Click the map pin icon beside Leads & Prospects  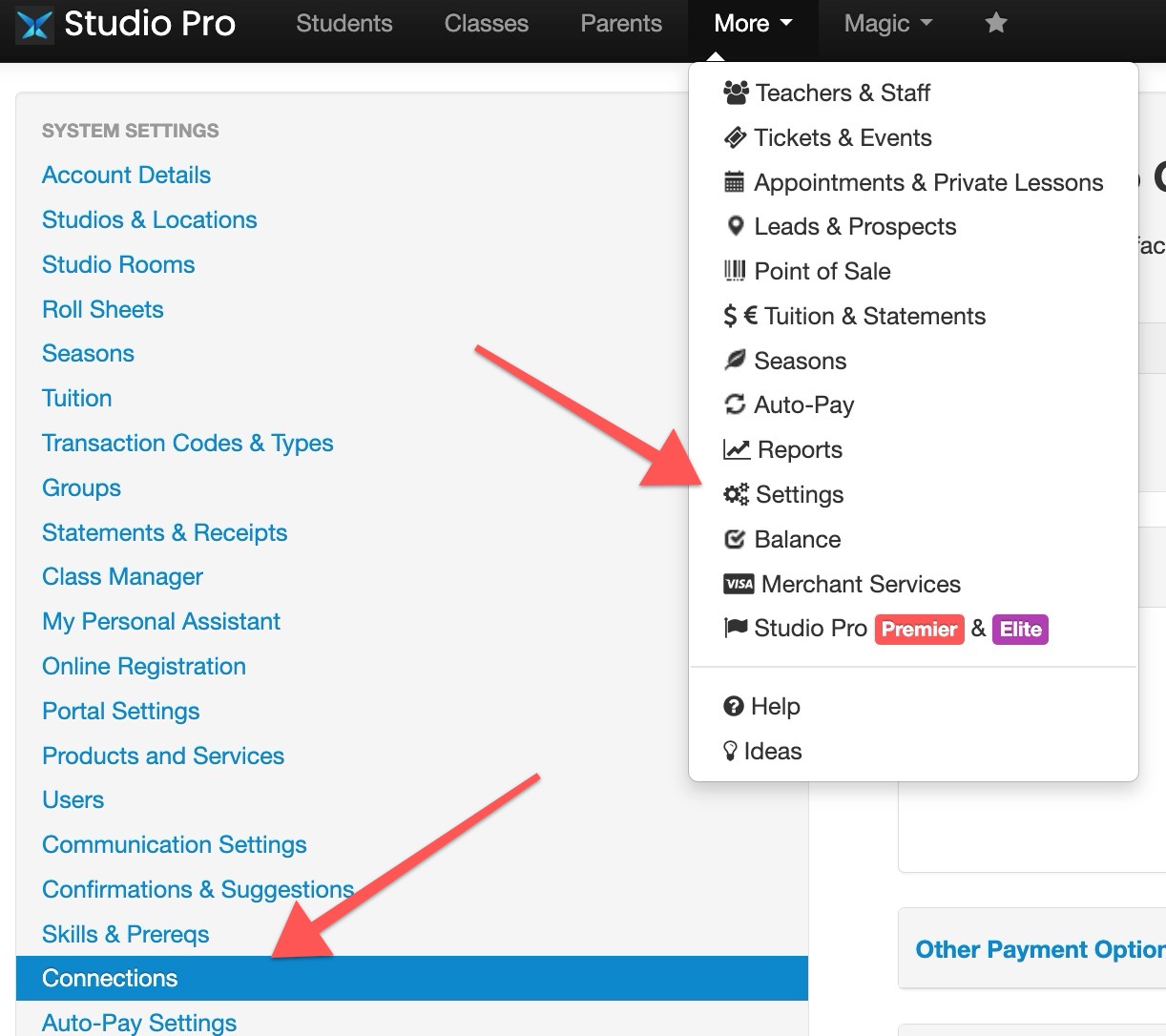(x=735, y=226)
